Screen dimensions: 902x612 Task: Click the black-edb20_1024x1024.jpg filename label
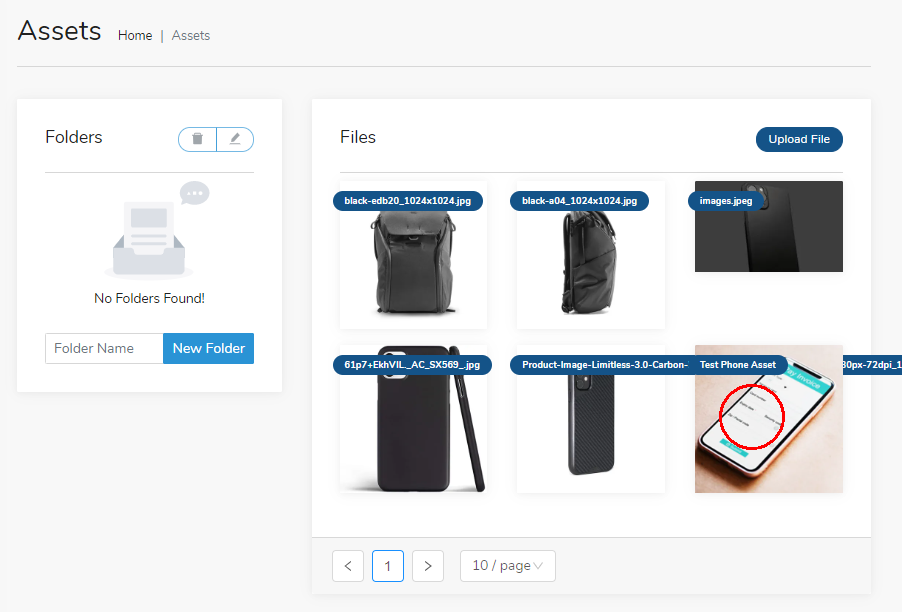(x=408, y=201)
